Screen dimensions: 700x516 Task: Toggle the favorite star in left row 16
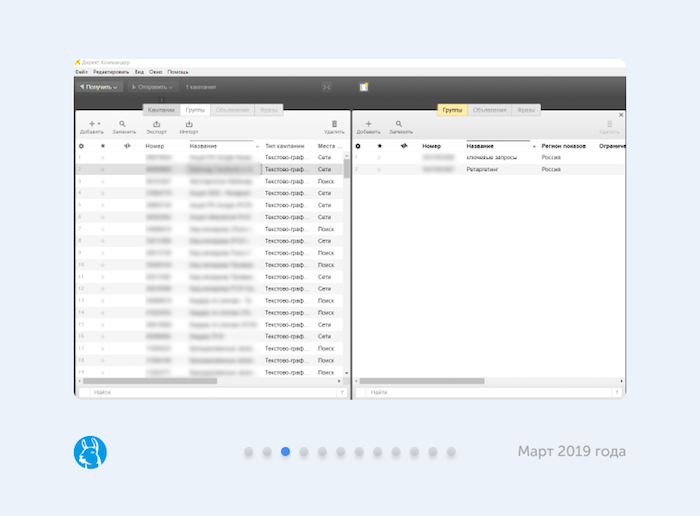point(103,337)
